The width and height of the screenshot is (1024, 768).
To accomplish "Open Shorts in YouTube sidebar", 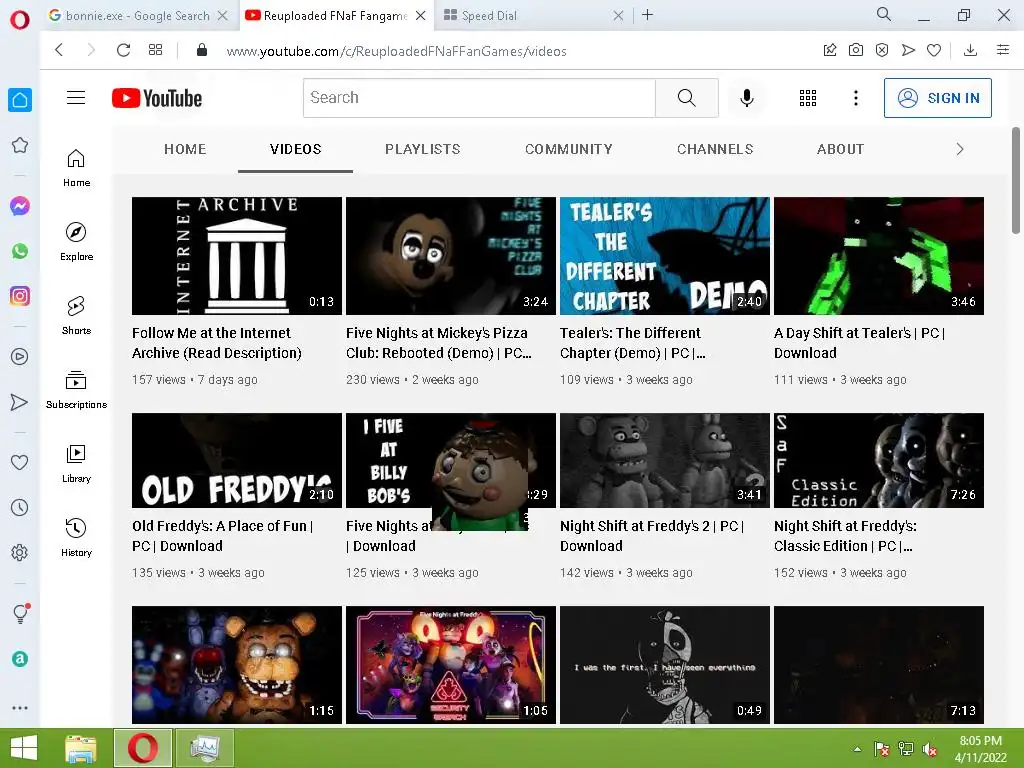I will click(x=76, y=315).
